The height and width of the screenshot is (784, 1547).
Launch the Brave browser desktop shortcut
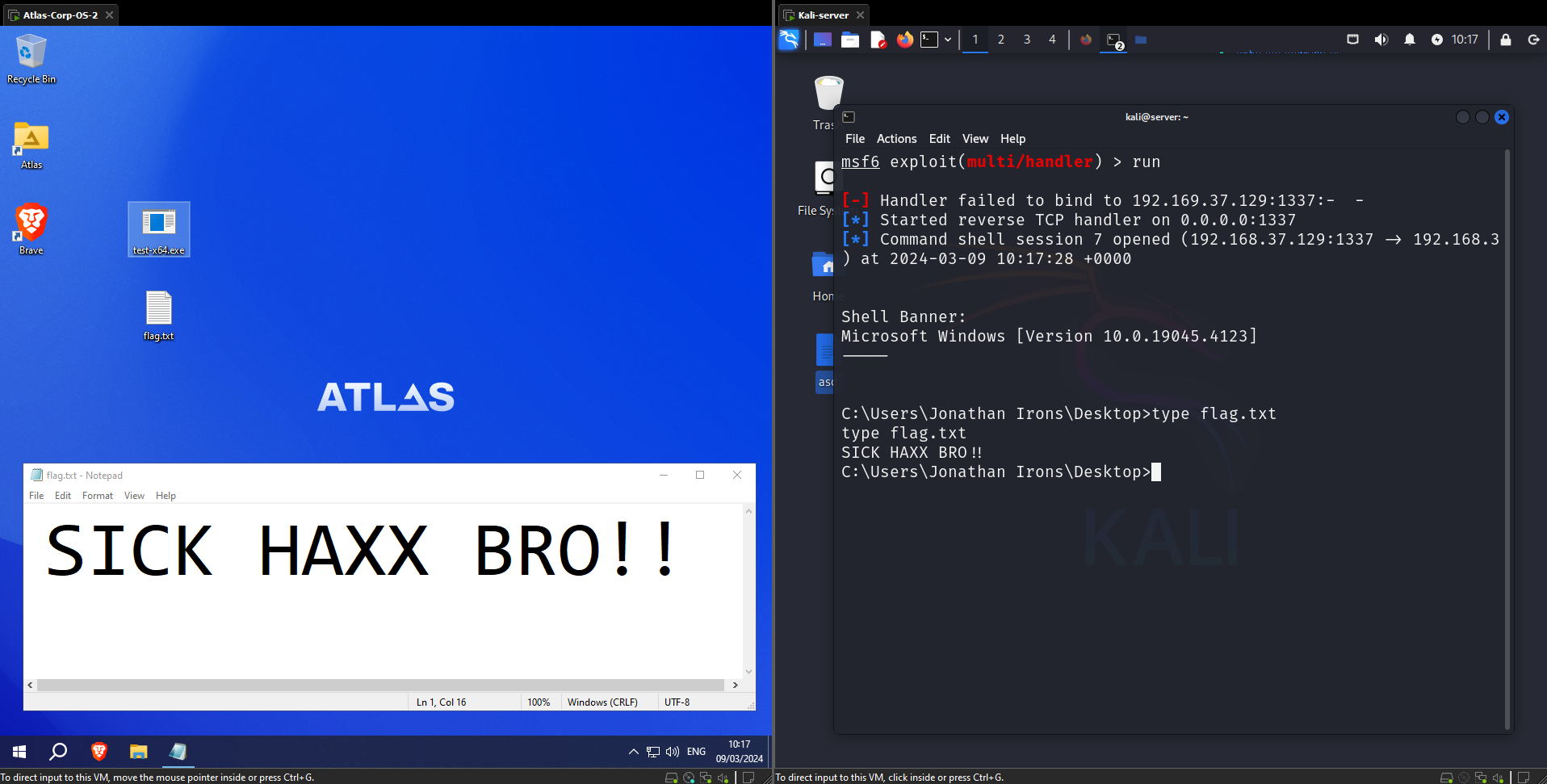coord(31,229)
